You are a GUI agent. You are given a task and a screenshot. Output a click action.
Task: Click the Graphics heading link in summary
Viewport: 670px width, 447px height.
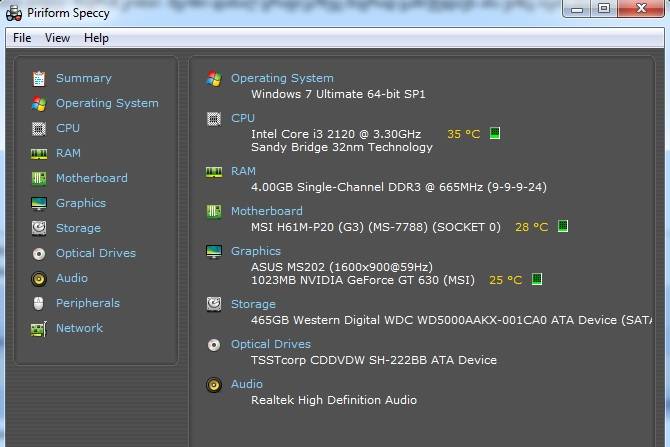pyautogui.click(x=256, y=251)
